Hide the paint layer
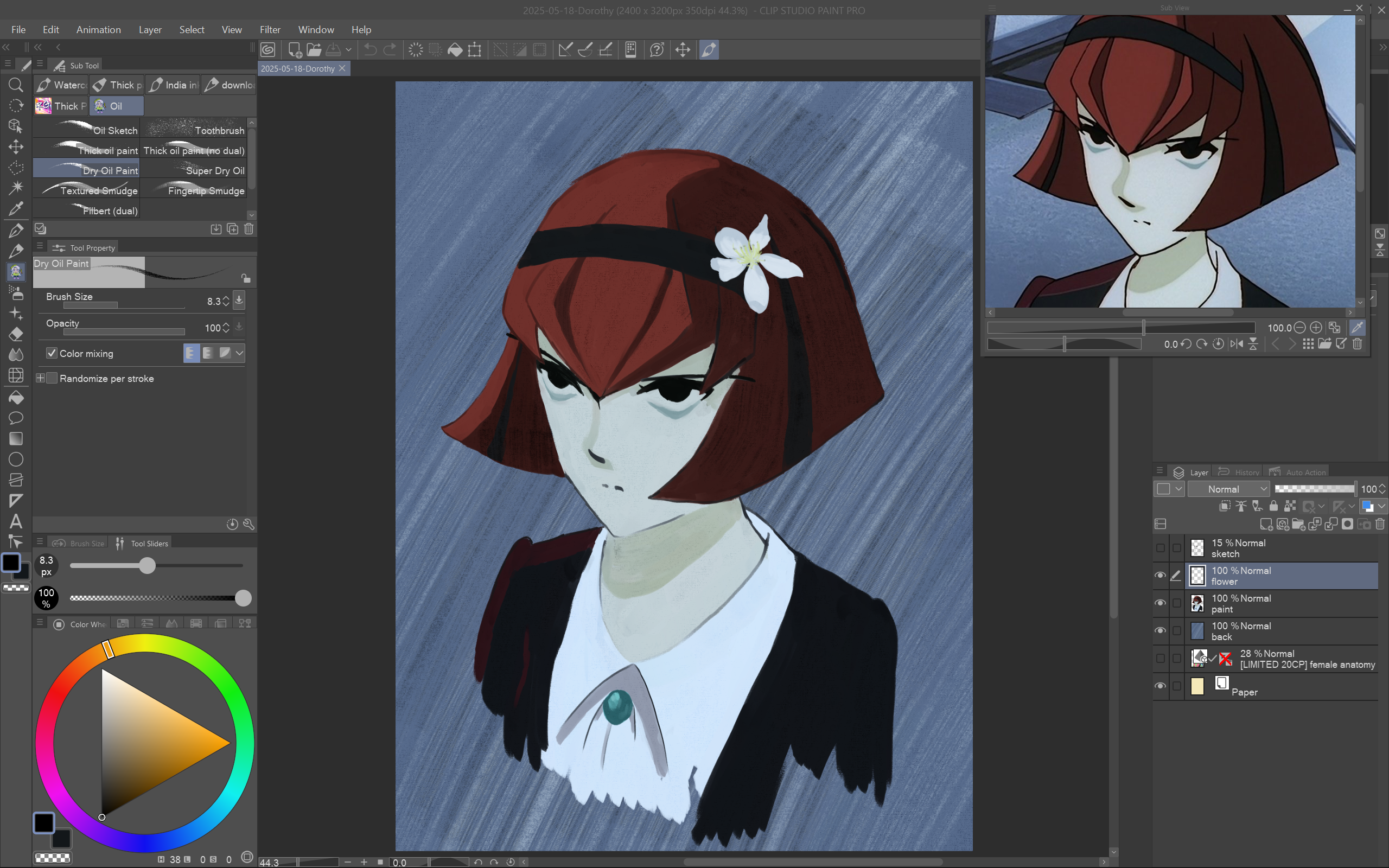Viewport: 1389px width, 868px height. (1160, 603)
